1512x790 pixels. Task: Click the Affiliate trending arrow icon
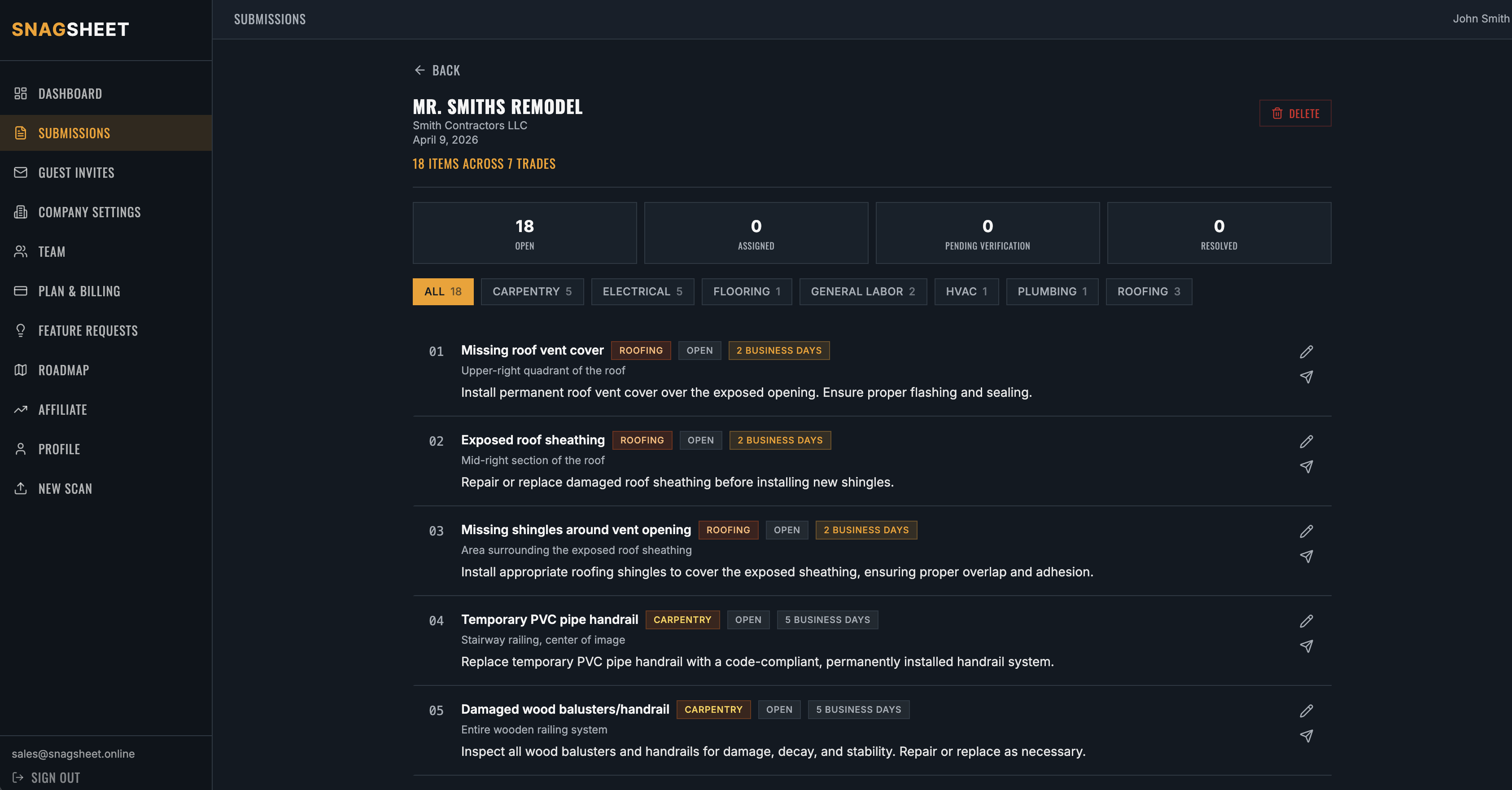(21, 409)
